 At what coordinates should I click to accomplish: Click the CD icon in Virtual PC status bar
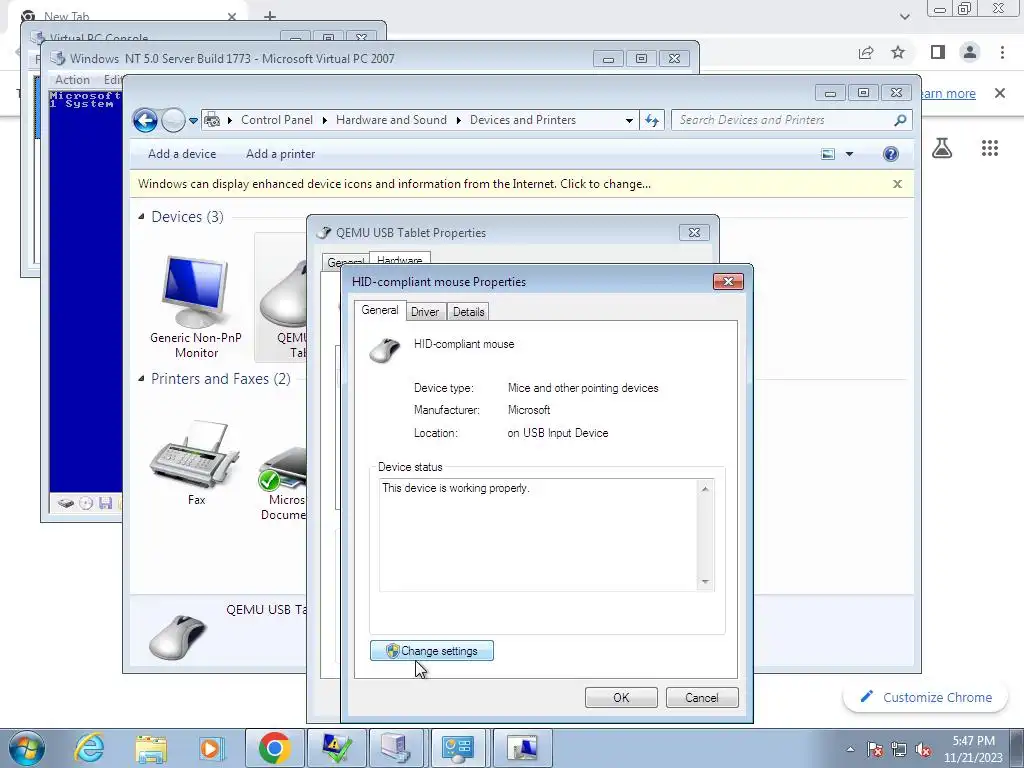(x=86, y=503)
